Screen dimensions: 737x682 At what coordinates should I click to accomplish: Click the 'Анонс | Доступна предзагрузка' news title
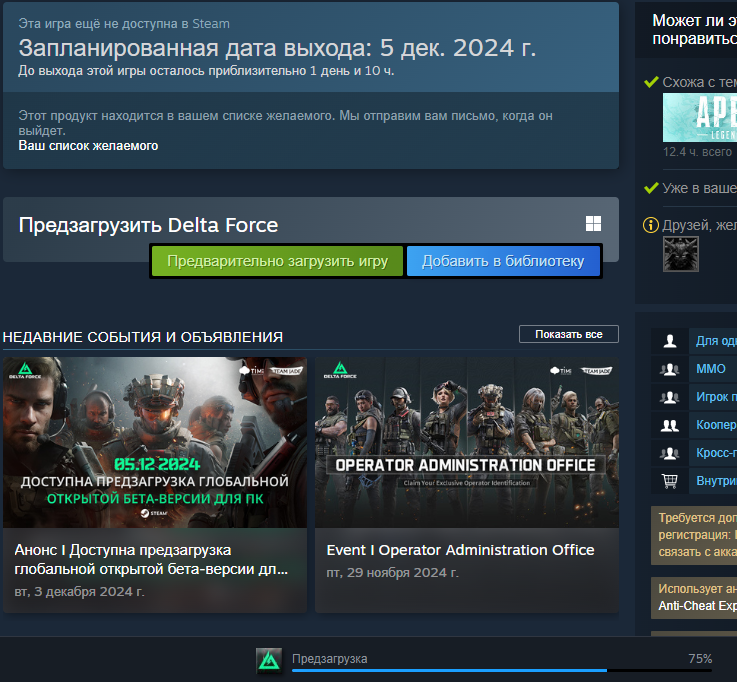pyautogui.click(x=151, y=559)
